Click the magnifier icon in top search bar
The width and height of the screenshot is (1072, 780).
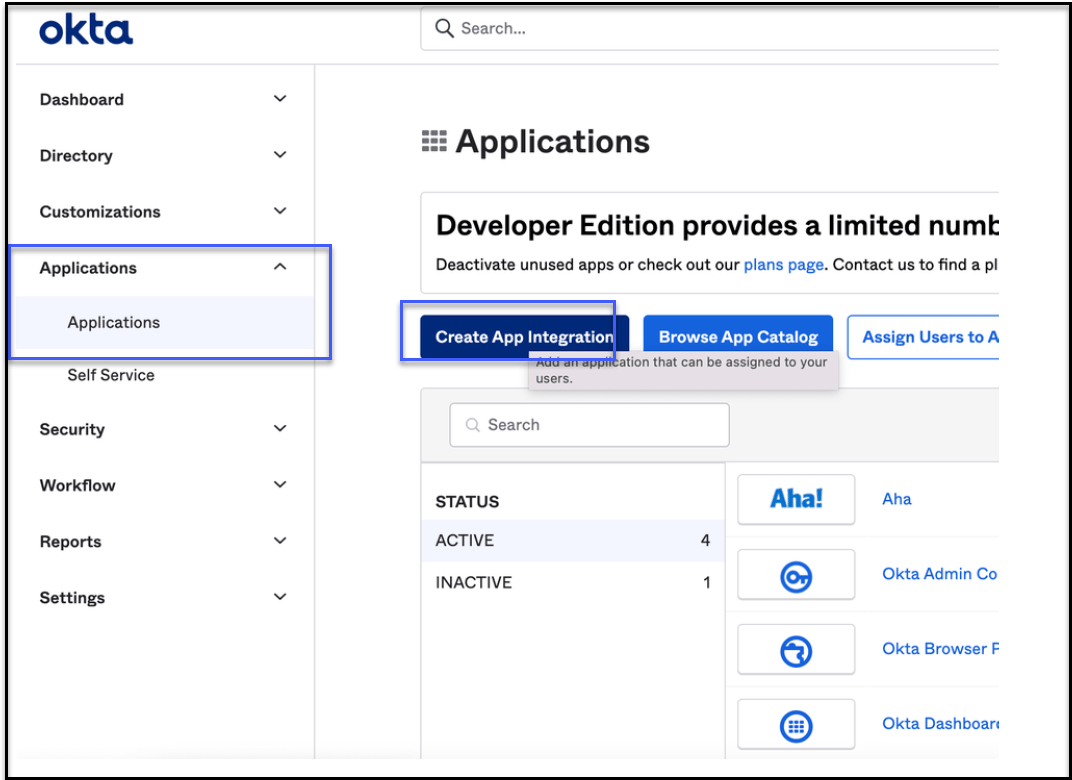[444, 28]
